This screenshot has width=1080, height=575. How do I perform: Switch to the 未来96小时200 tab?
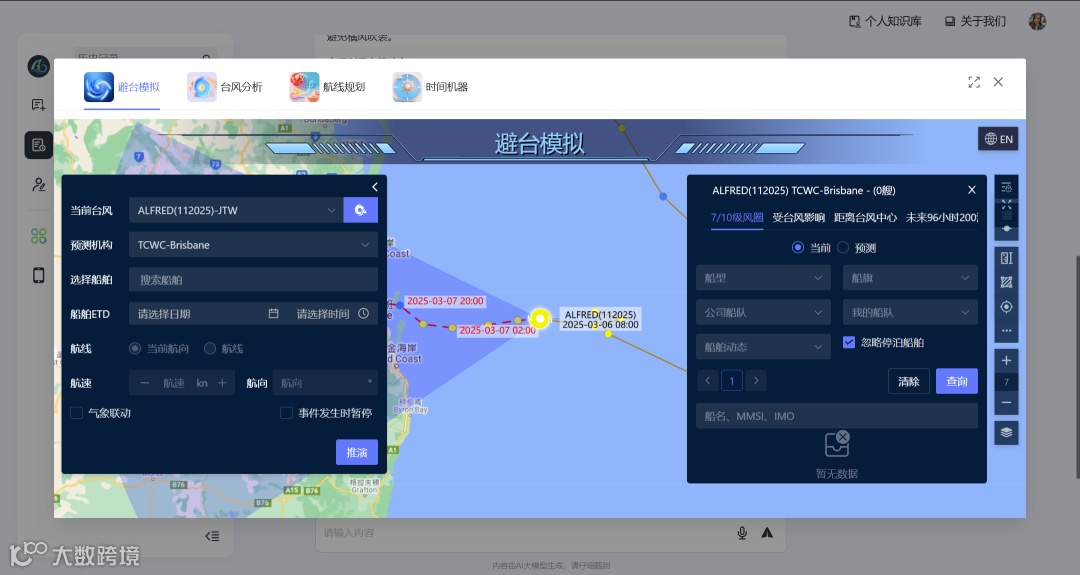pos(942,217)
